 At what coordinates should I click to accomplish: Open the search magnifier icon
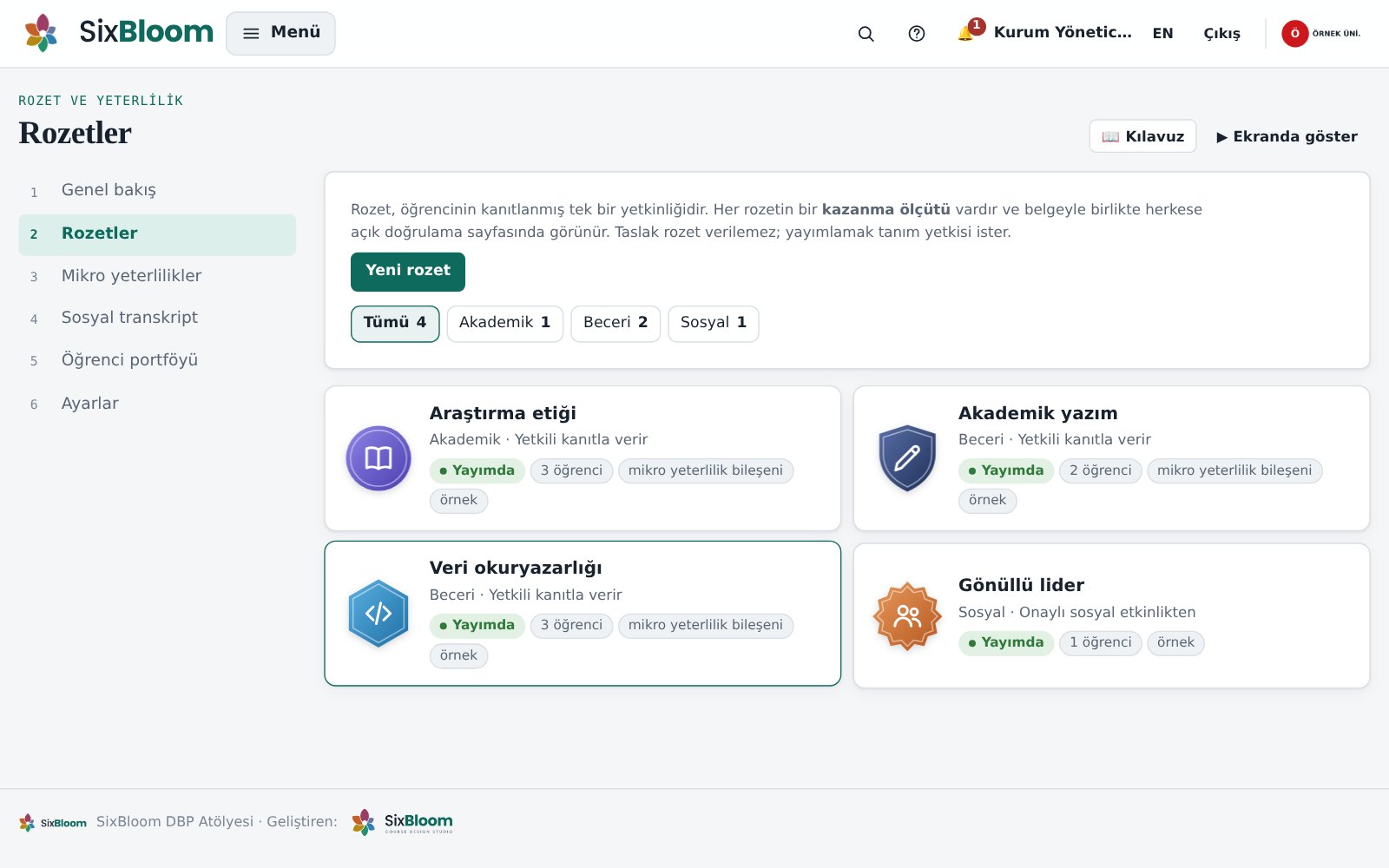point(866,33)
